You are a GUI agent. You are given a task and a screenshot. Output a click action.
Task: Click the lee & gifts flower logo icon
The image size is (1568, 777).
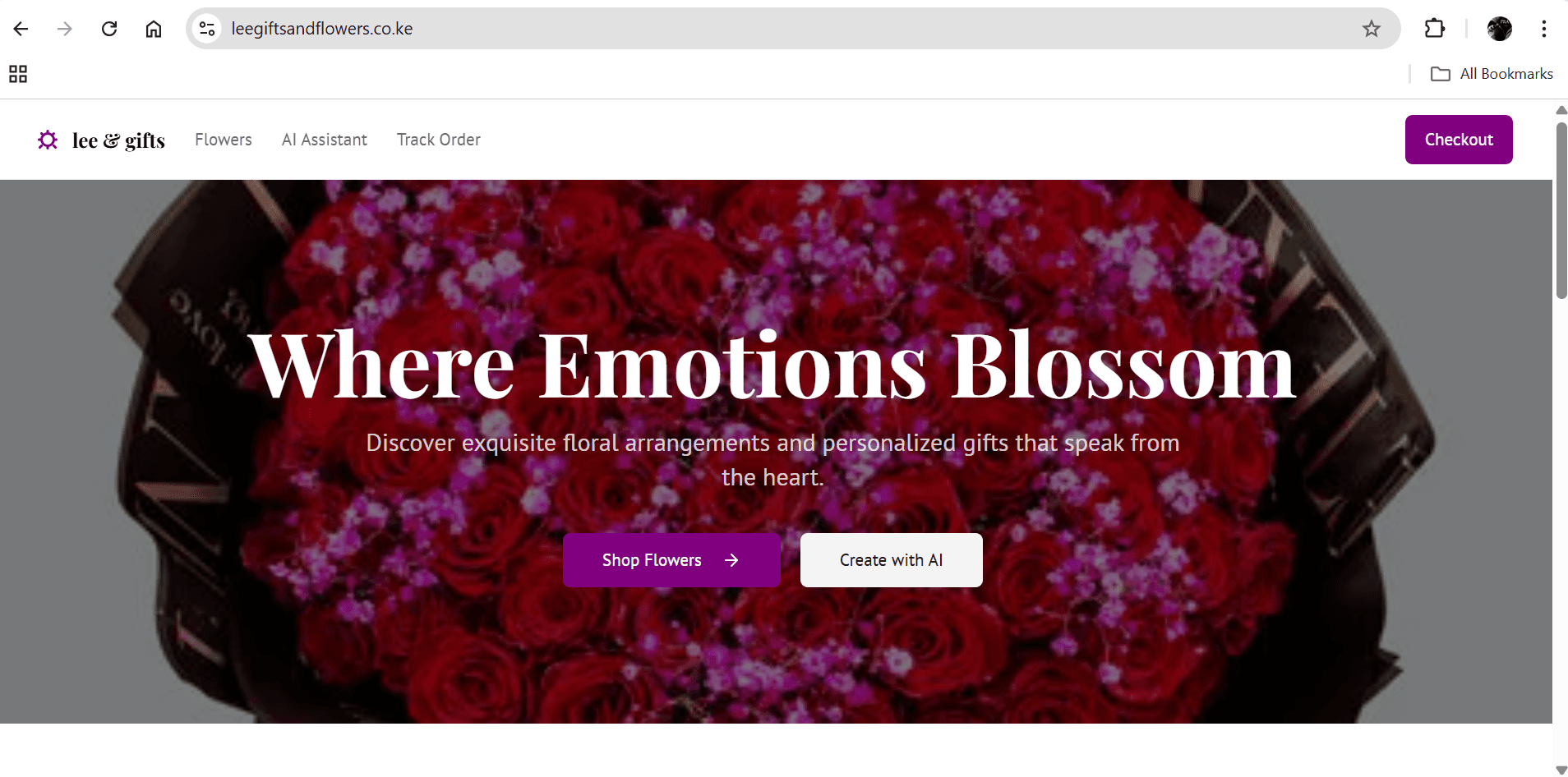[48, 140]
